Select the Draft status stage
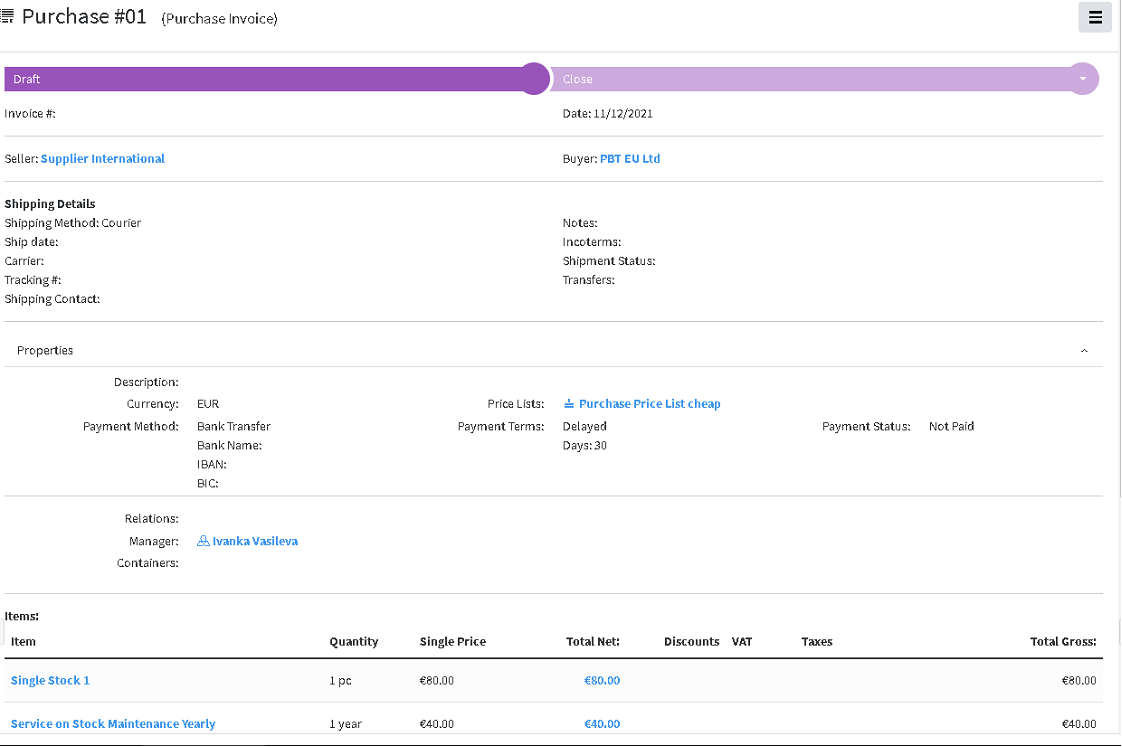 pyautogui.click(x=269, y=79)
